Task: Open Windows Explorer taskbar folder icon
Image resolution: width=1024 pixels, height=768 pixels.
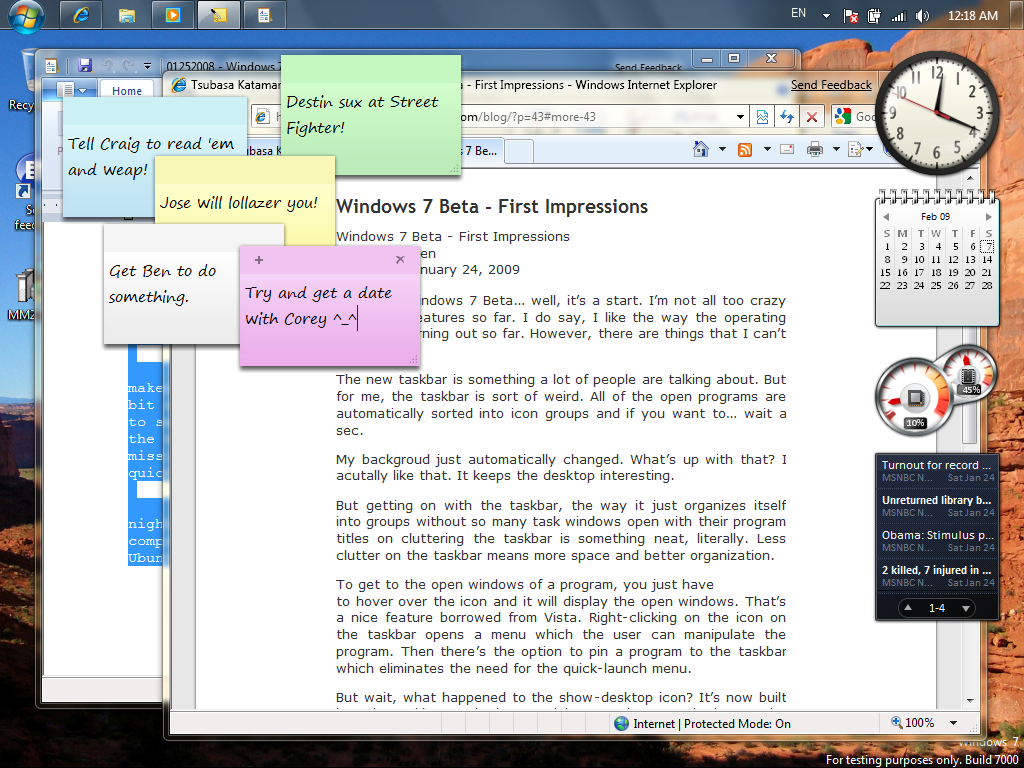Action: [127, 15]
